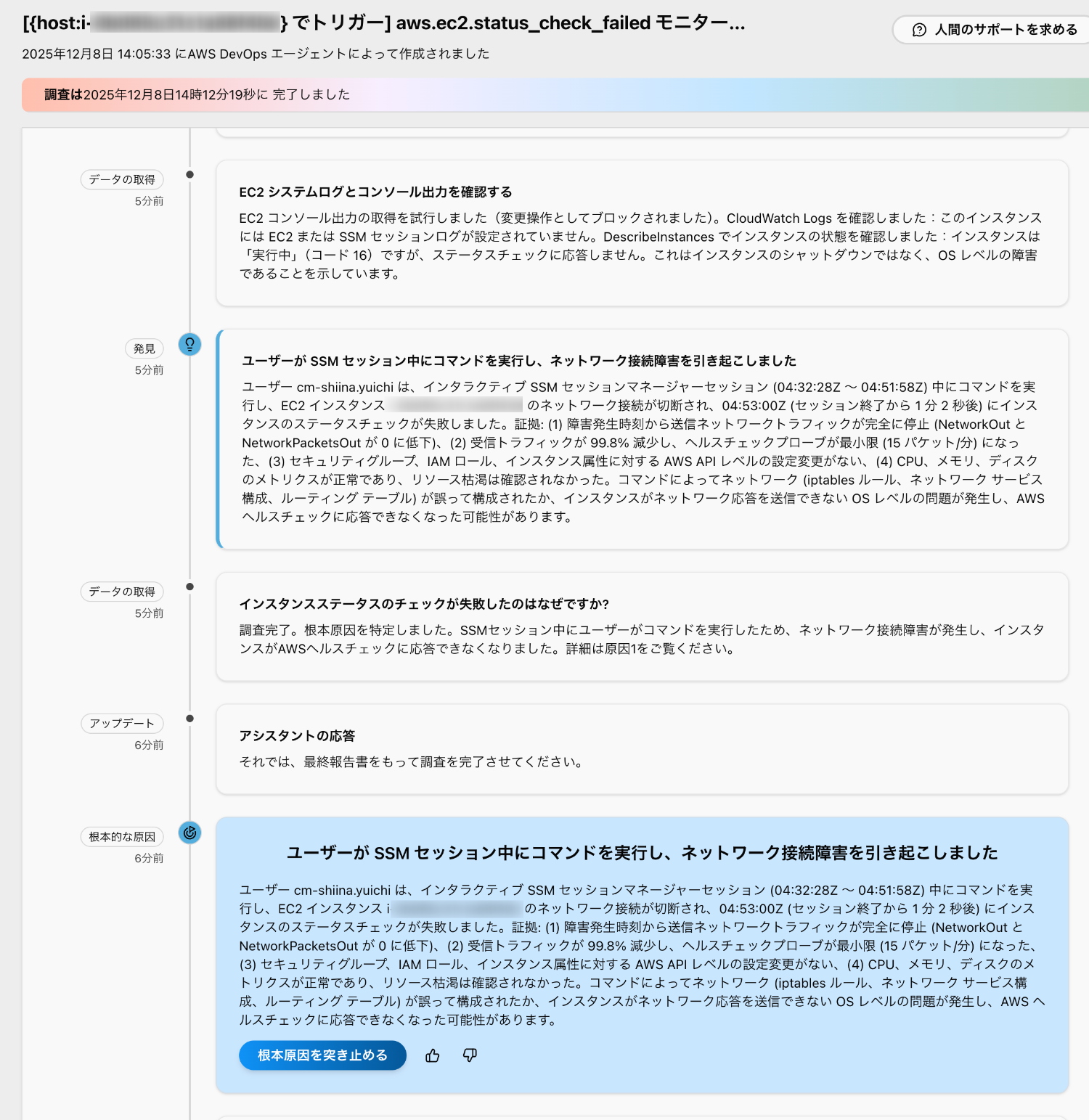
Task: Click the help icon in 人間のサポートを求める
Action: click(919, 30)
